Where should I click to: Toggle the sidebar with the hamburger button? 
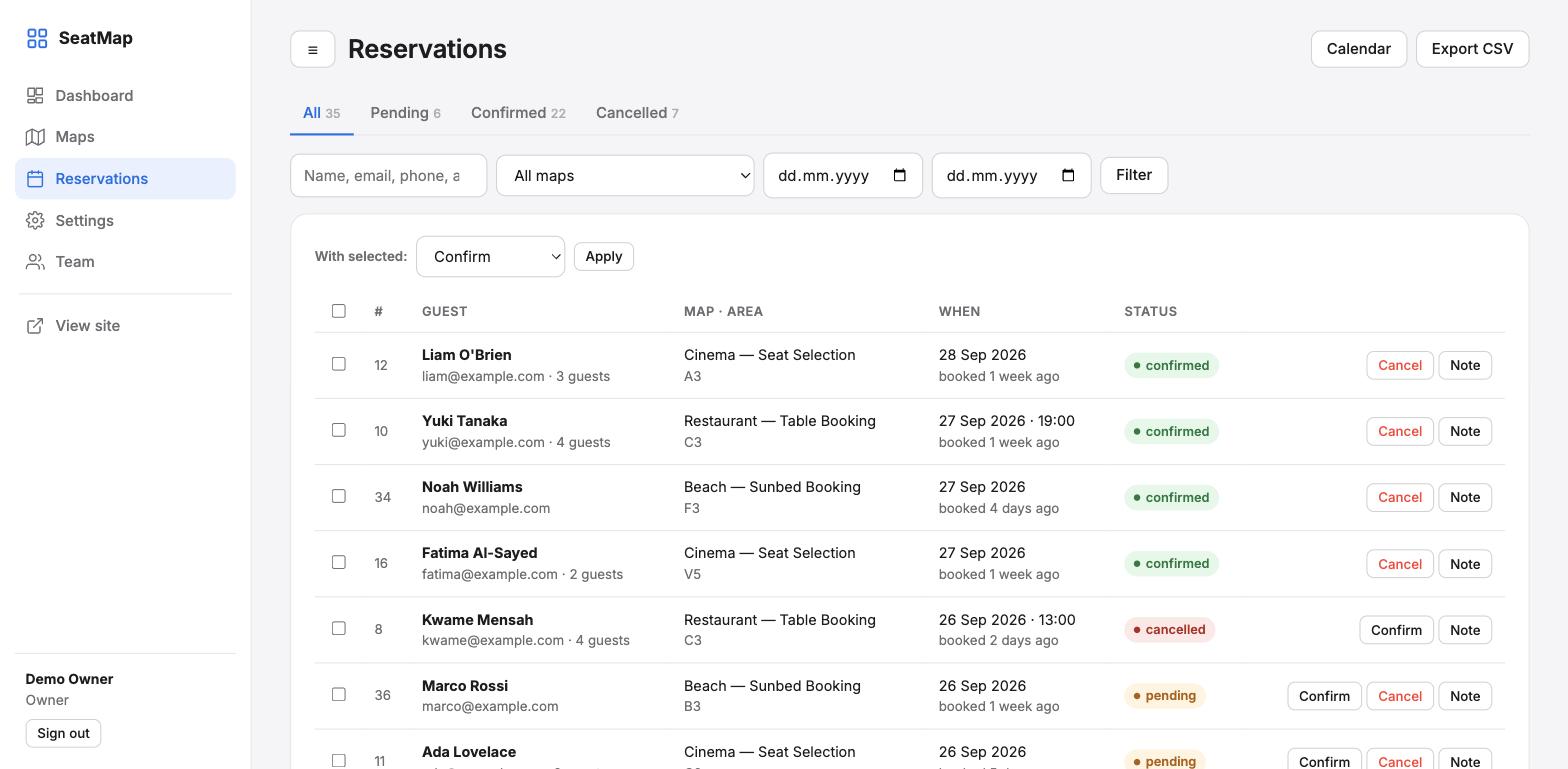(313, 49)
